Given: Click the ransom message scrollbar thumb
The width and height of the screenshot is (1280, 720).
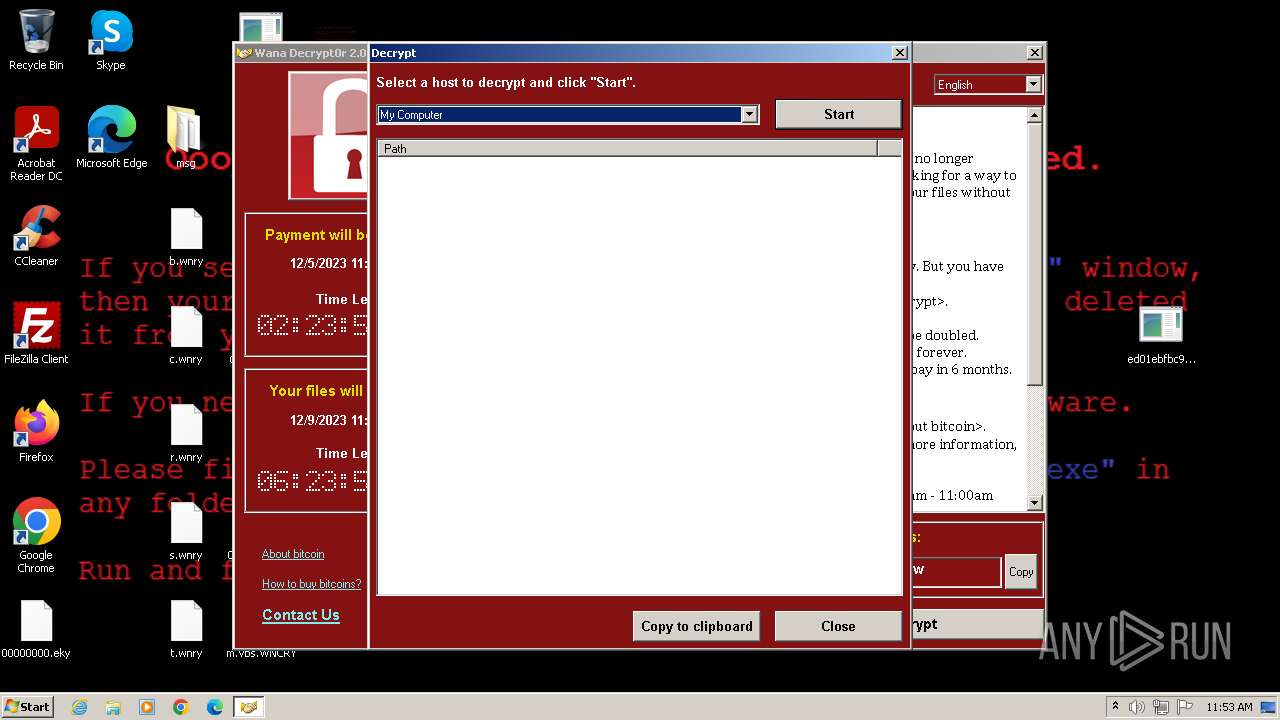Looking at the screenshot, I should pyautogui.click(x=1035, y=255).
